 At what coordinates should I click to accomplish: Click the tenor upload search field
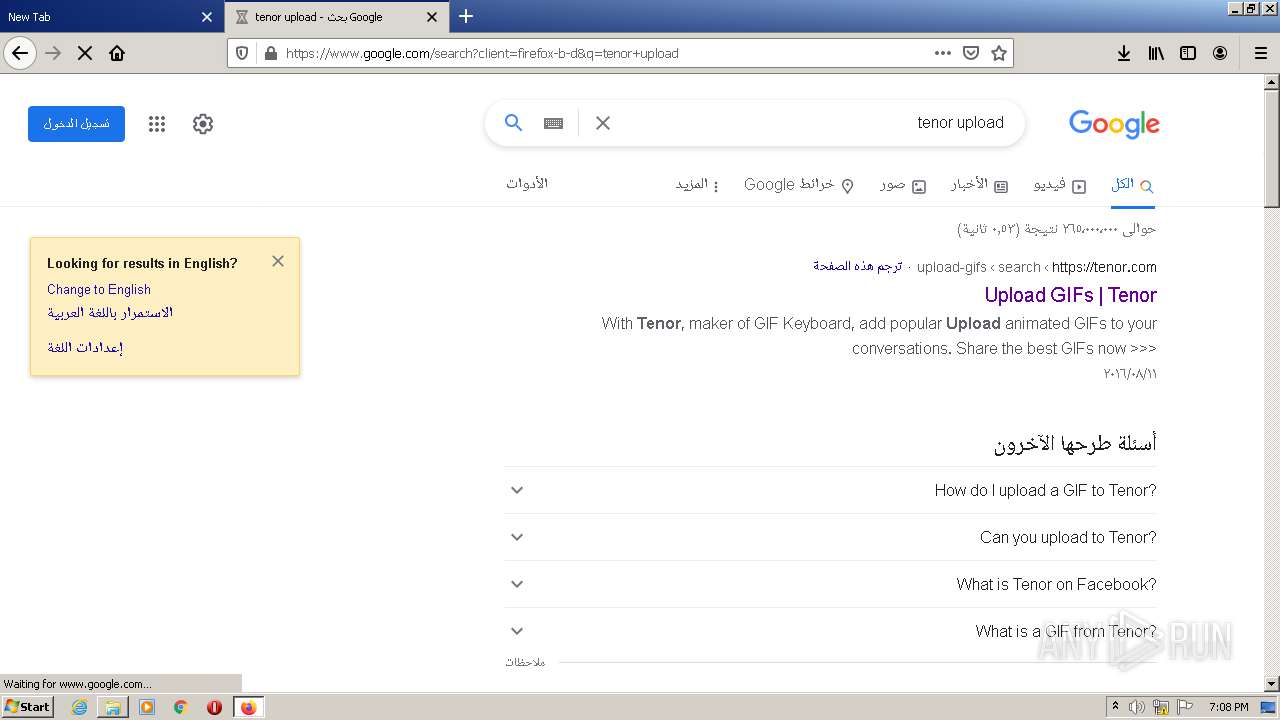click(x=810, y=123)
